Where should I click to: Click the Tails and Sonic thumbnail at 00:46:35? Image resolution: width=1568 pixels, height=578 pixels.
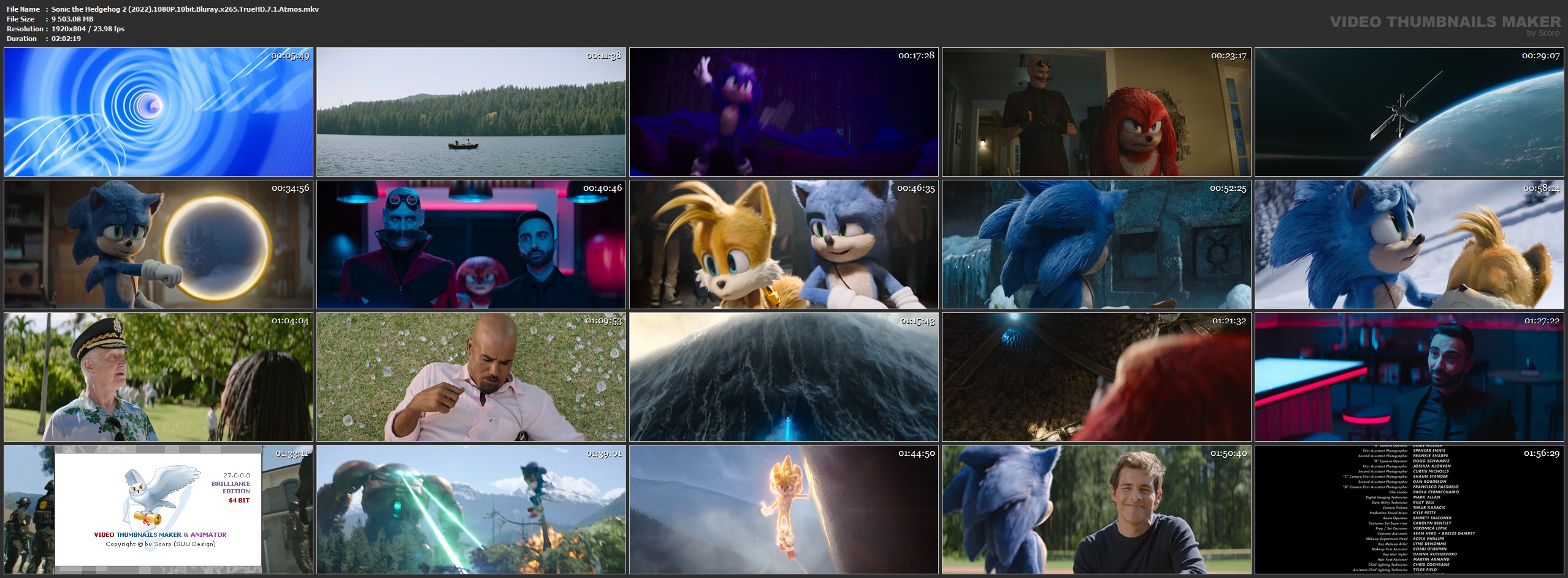coord(784,244)
